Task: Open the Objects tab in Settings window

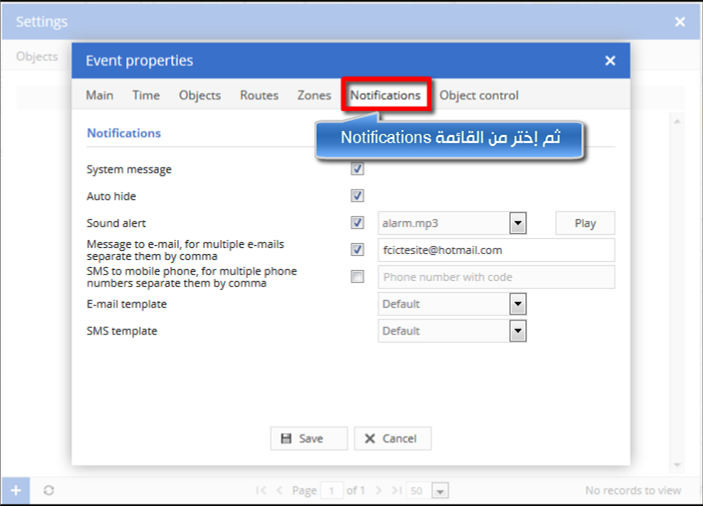Action: point(37,56)
